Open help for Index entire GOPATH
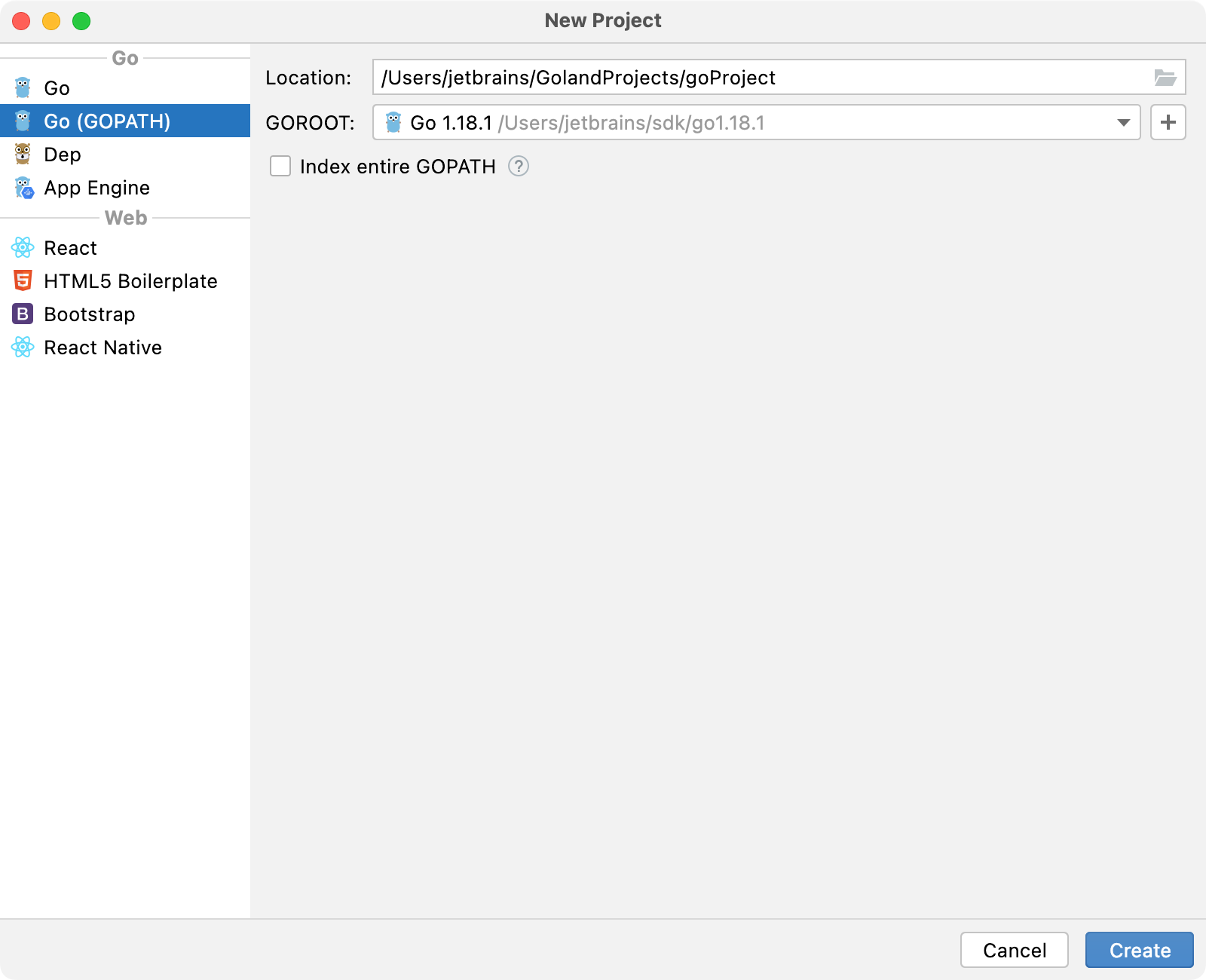Image resolution: width=1206 pixels, height=980 pixels. pyautogui.click(x=519, y=166)
